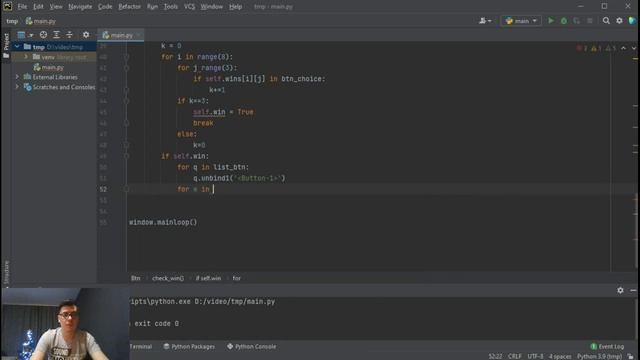The width and height of the screenshot is (640, 360).
Task: Expand Scratches and Consoles node
Action: [17, 87]
